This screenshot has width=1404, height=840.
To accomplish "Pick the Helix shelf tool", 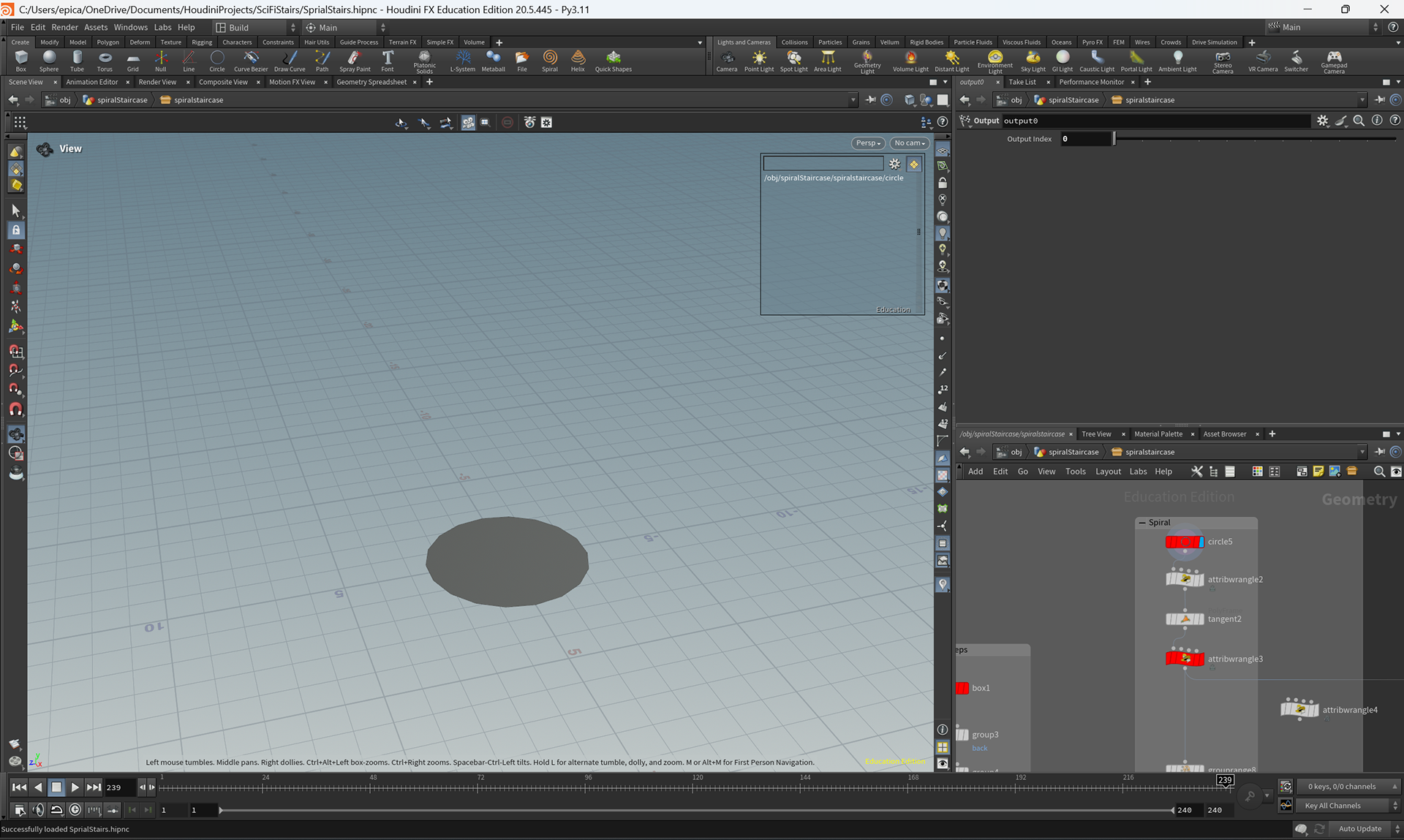I will [578, 61].
